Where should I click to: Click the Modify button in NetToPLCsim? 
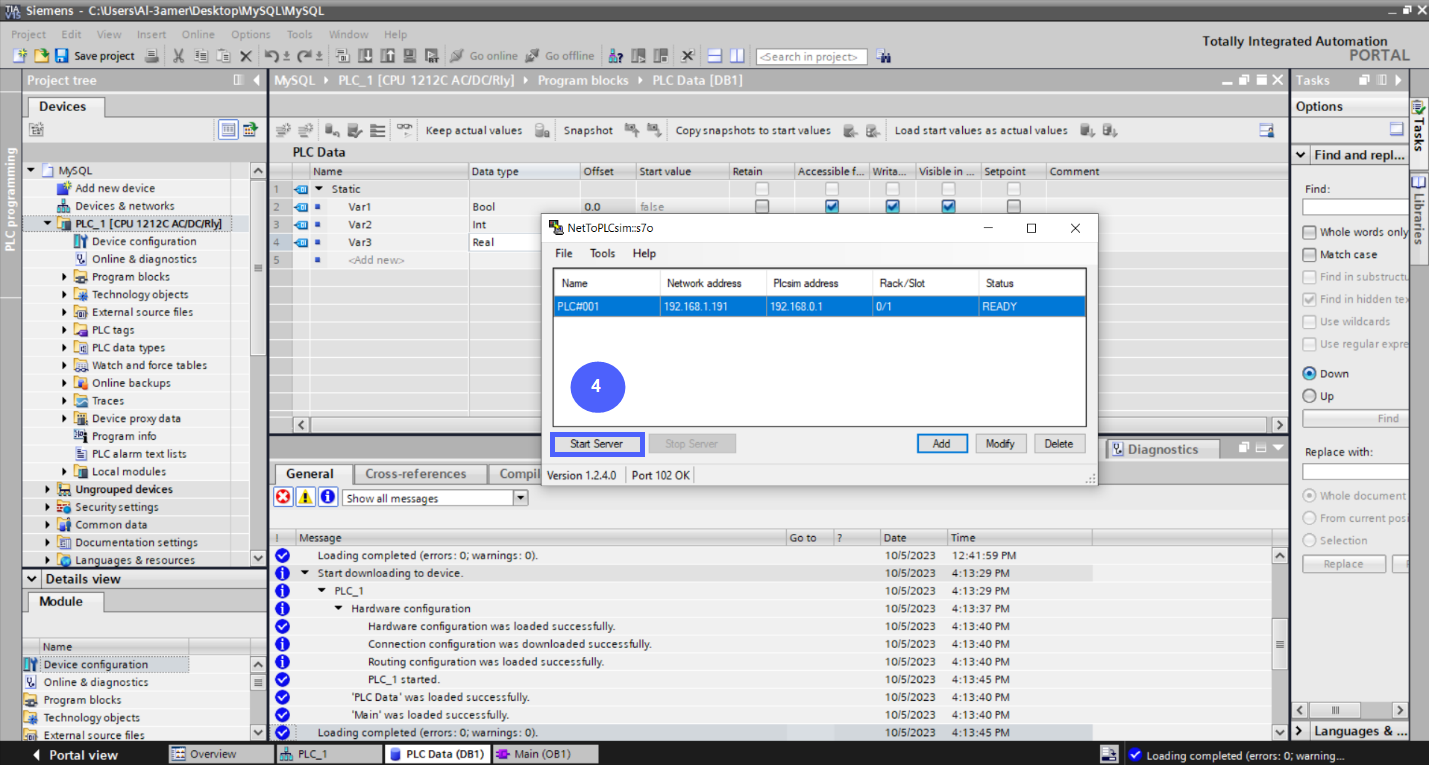1000,443
